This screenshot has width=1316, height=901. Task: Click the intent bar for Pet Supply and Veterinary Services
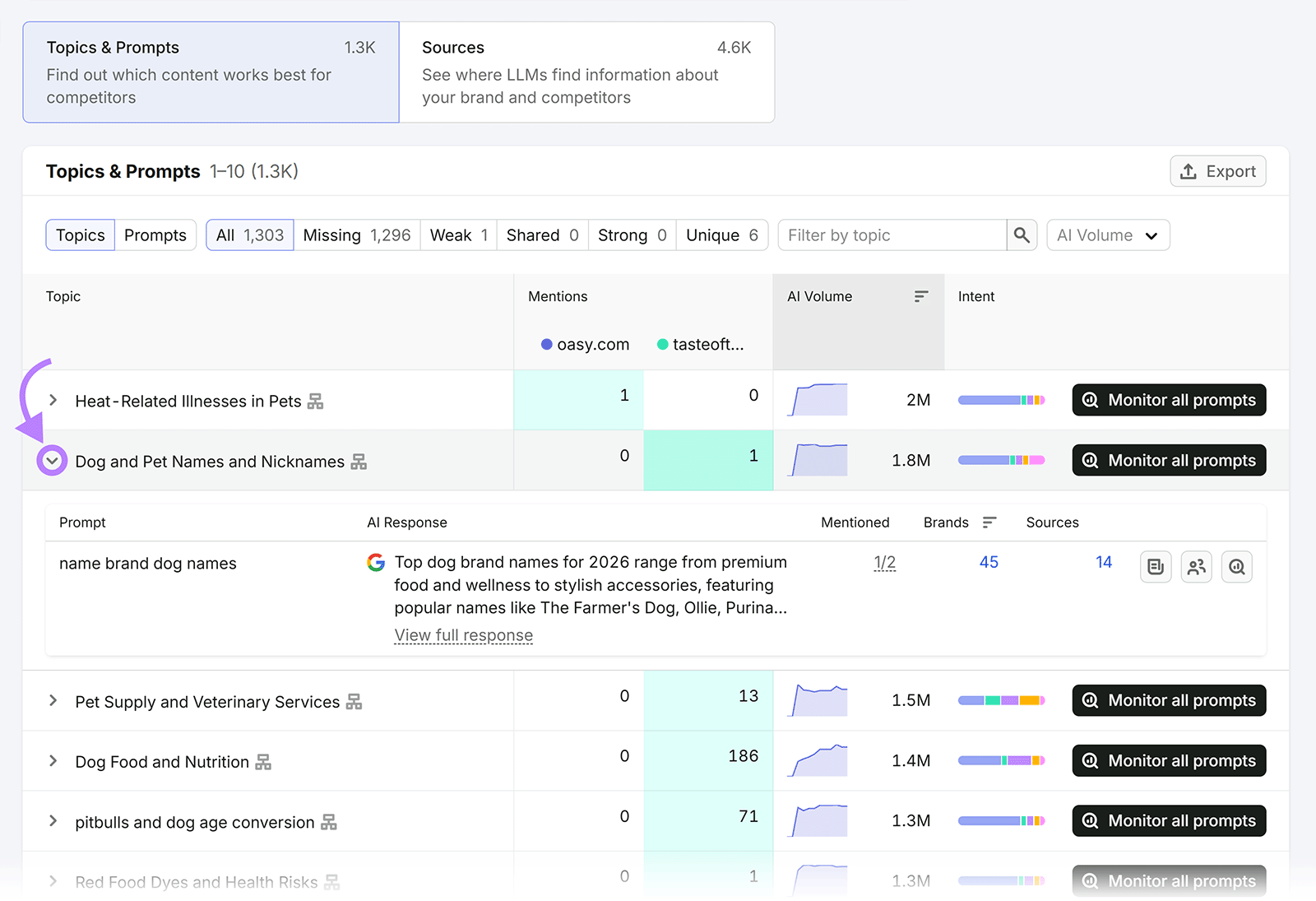(1001, 700)
